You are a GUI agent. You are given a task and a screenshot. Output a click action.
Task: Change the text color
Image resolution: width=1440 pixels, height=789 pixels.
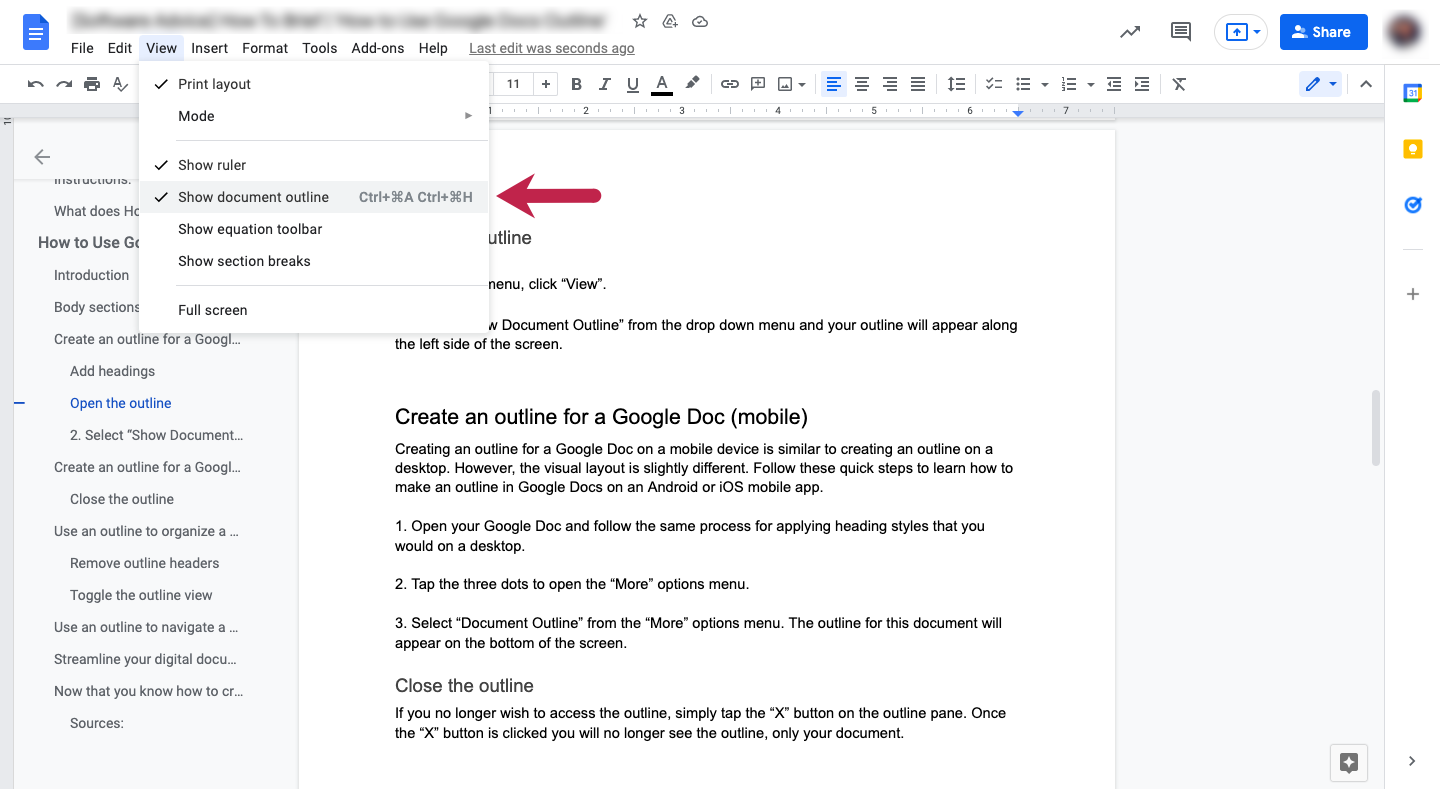(661, 84)
